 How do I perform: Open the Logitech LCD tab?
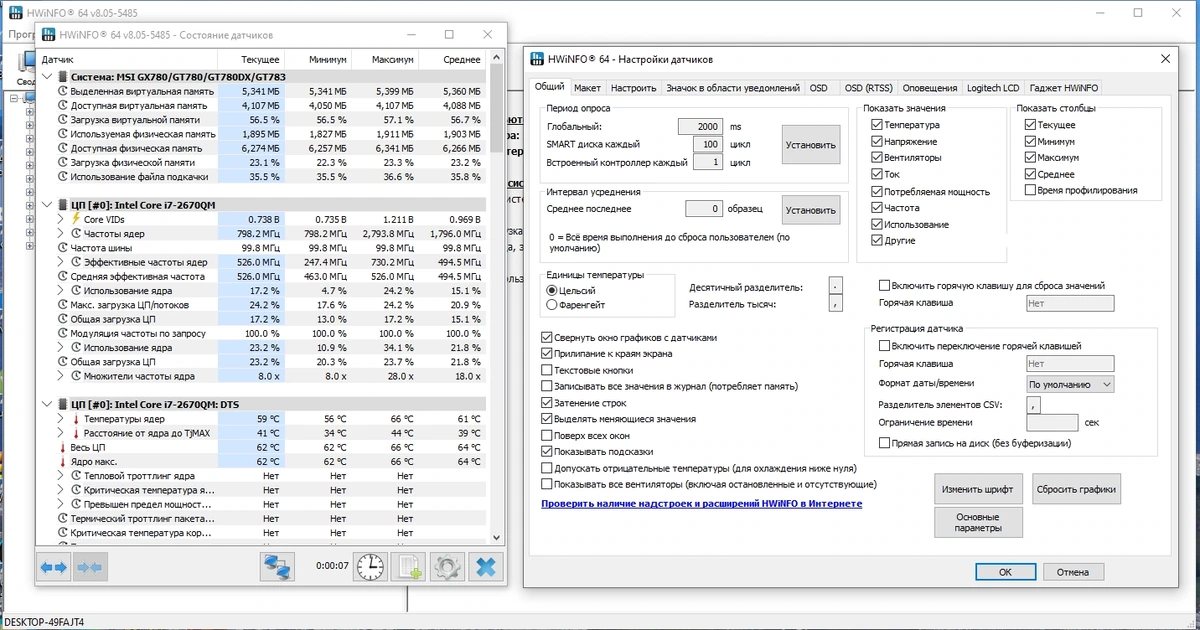click(x=993, y=88)
